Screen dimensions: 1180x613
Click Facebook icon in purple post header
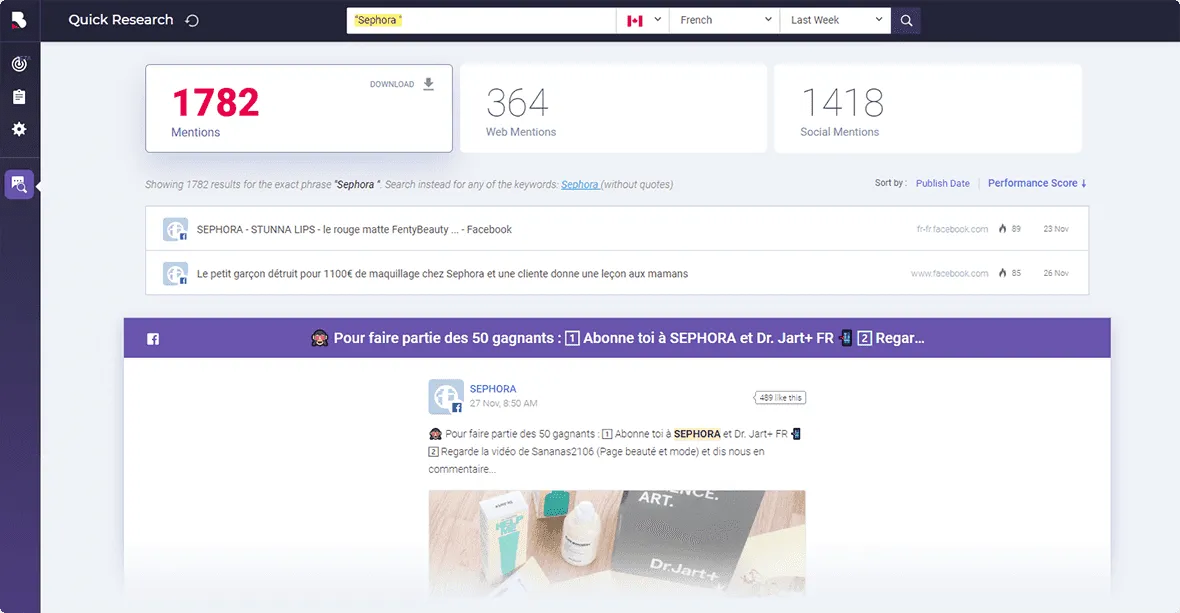(x=153, y=339)
